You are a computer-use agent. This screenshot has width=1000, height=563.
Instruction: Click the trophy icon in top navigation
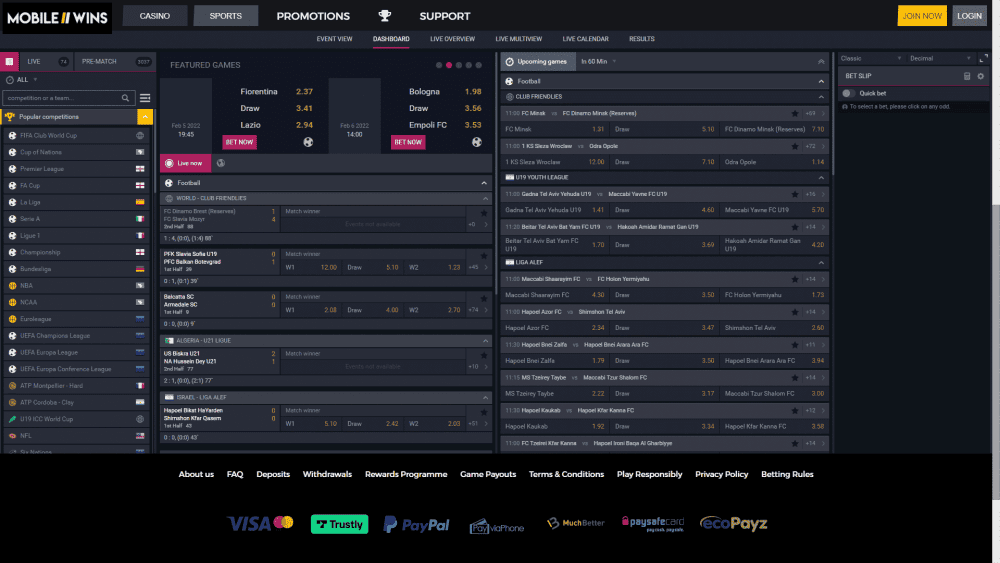point(385,15)
